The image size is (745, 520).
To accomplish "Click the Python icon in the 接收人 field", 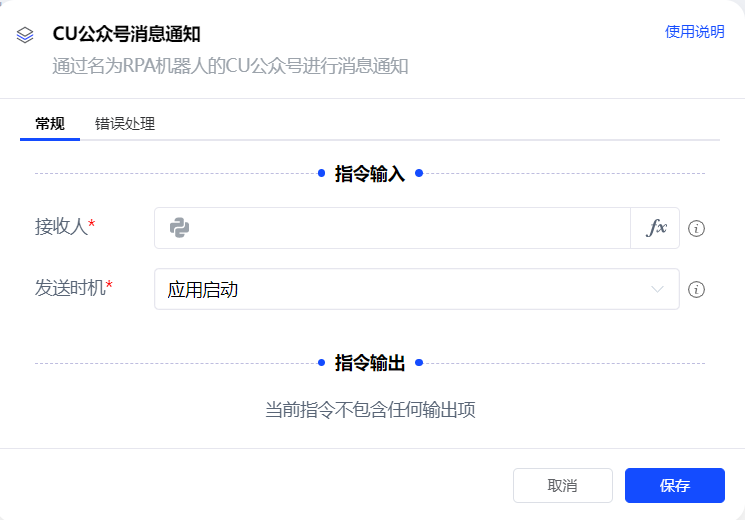I will click(180, 228).
